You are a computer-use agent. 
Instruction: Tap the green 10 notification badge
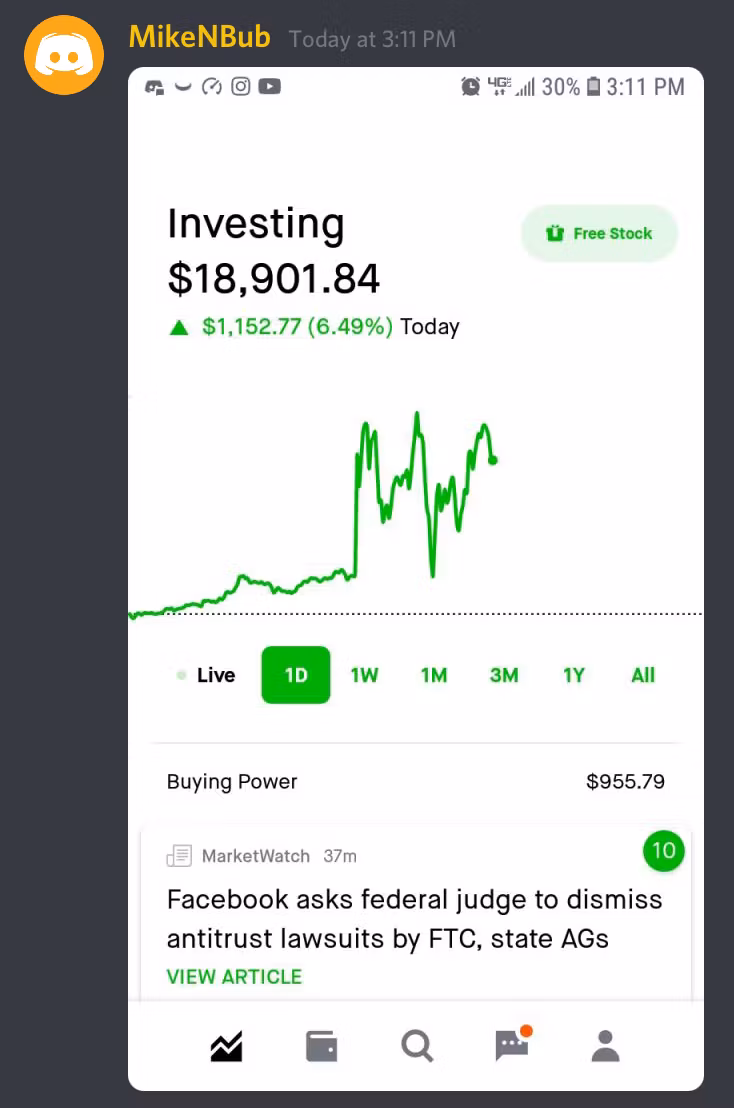point(663,851)
